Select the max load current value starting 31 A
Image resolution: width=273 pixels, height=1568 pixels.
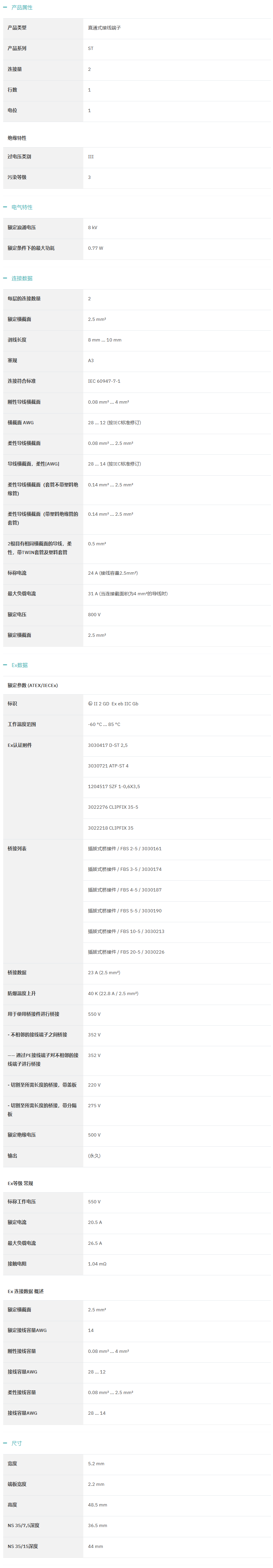pyautogui.click(x=128, y=594)
